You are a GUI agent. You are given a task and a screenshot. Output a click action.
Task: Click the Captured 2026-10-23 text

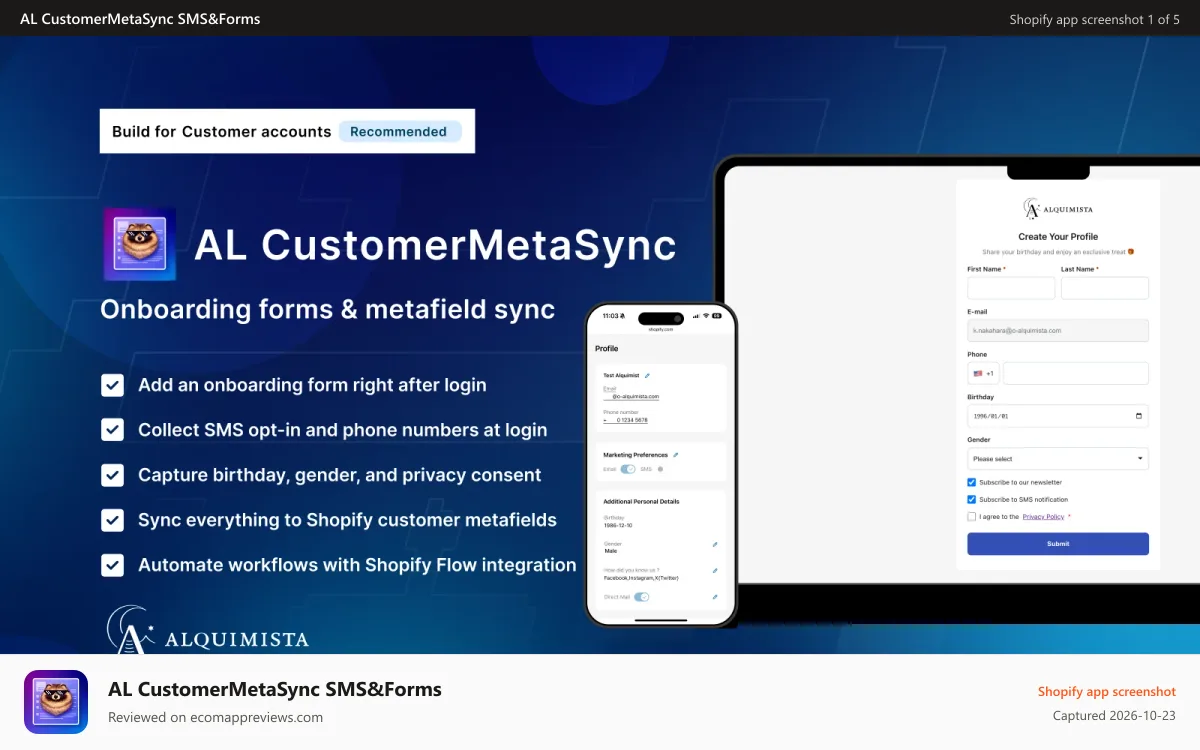pos(1114,716)
